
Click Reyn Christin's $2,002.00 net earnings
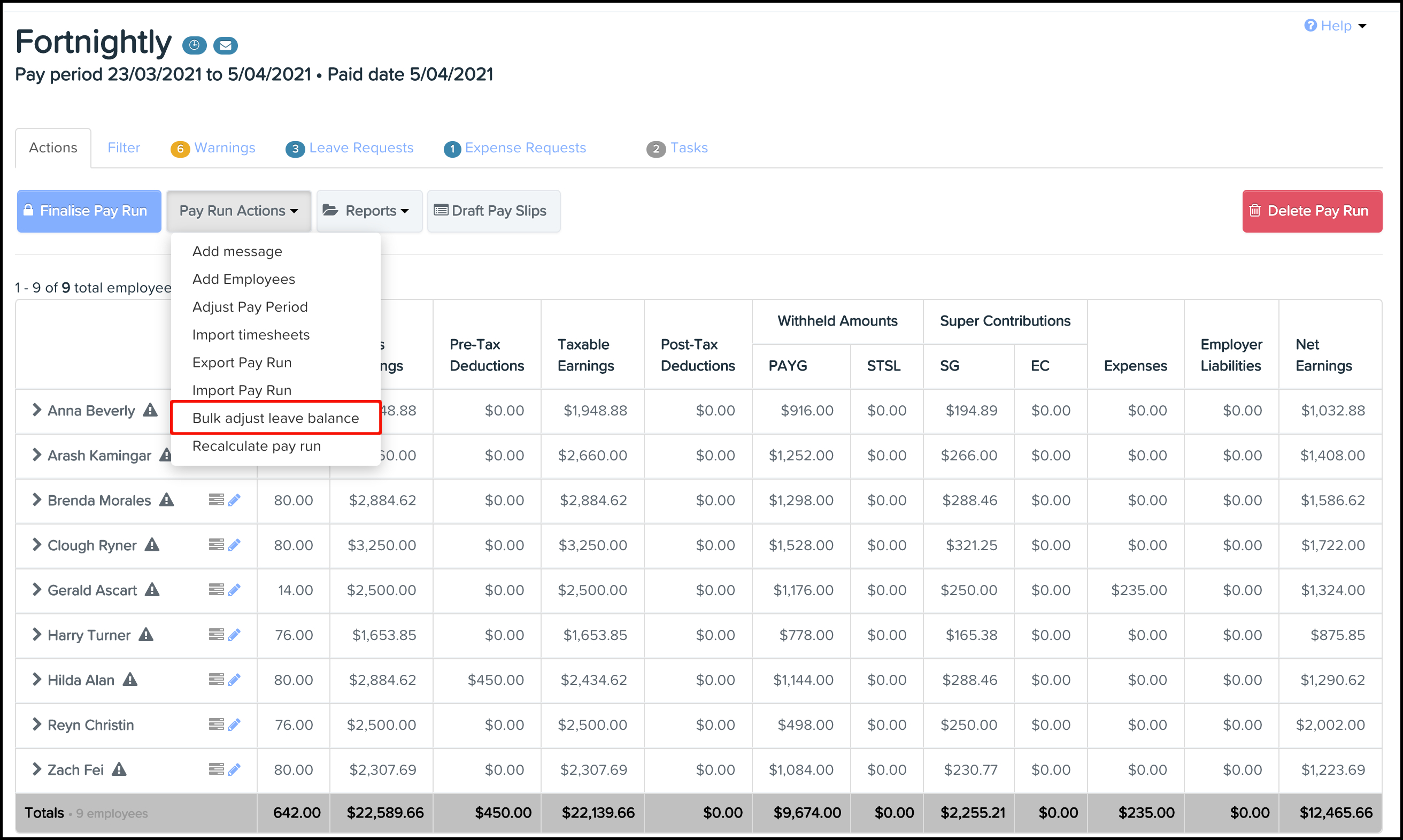tap(1331, 725)
